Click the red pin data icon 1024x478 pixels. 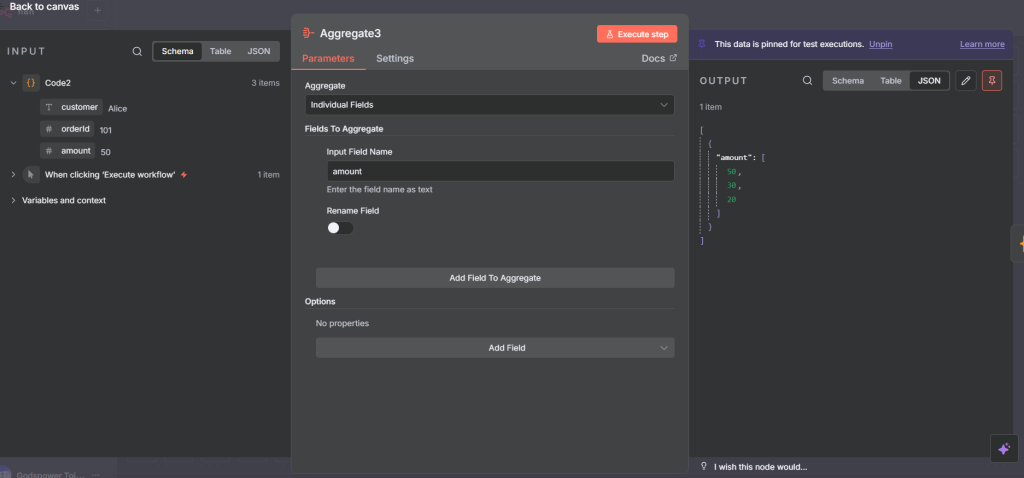point(992,81)
